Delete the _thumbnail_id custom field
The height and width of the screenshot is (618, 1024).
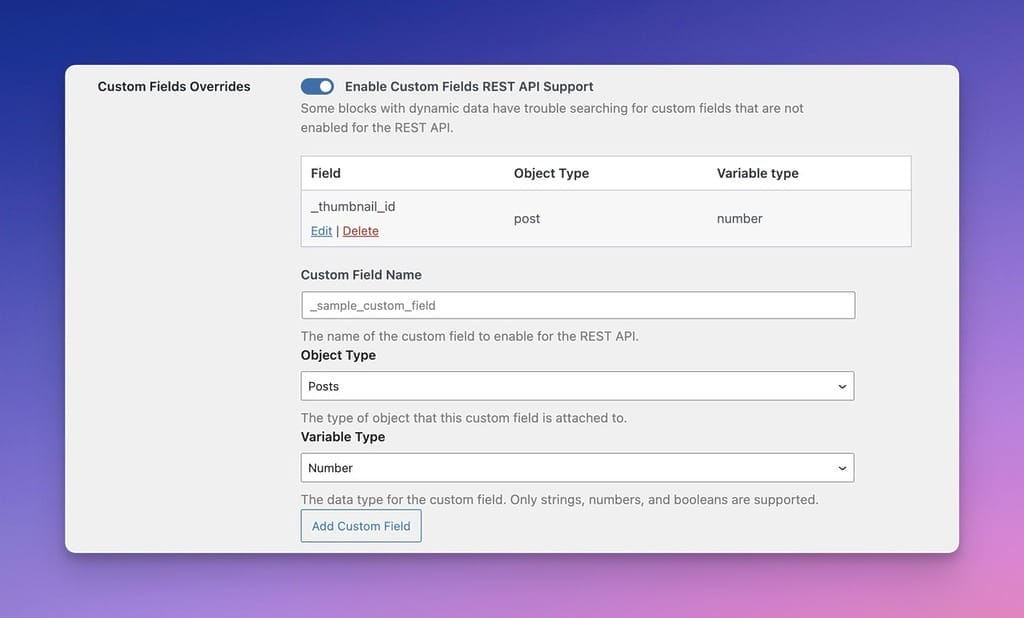coord(360,230)
